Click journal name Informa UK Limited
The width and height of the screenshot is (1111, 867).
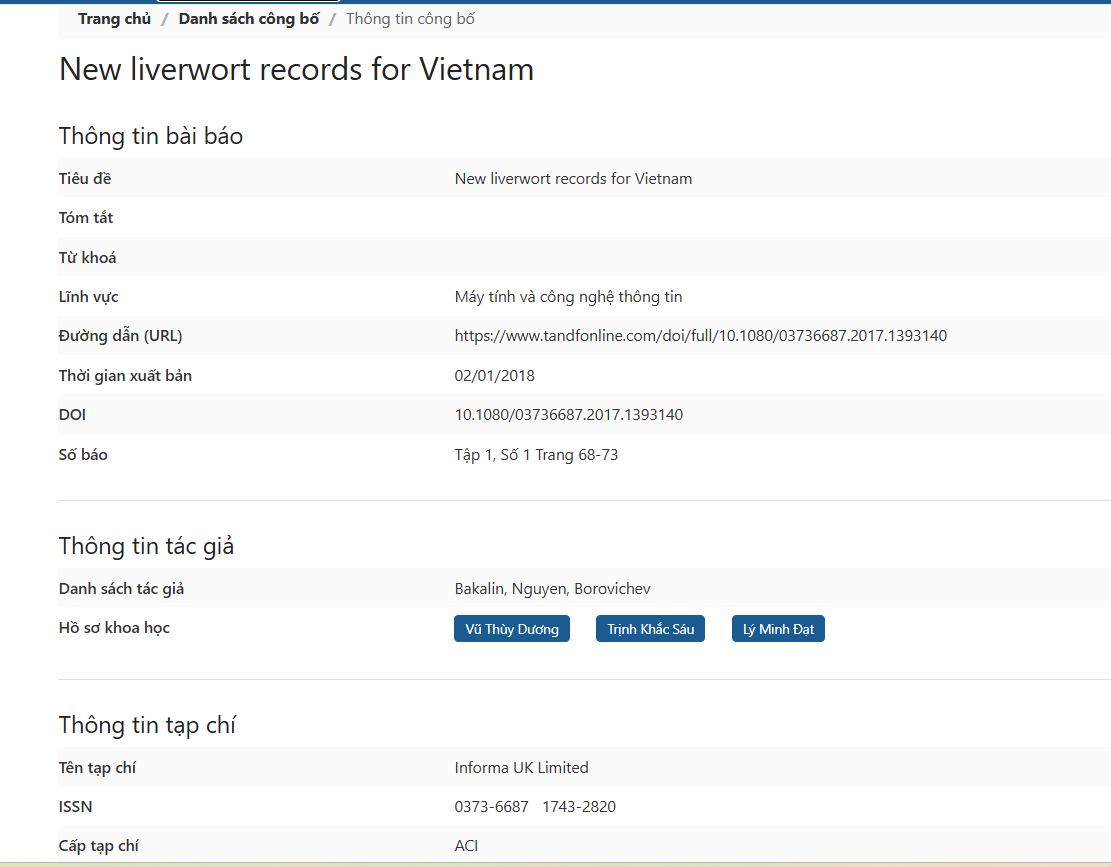[x=521, y=768]
